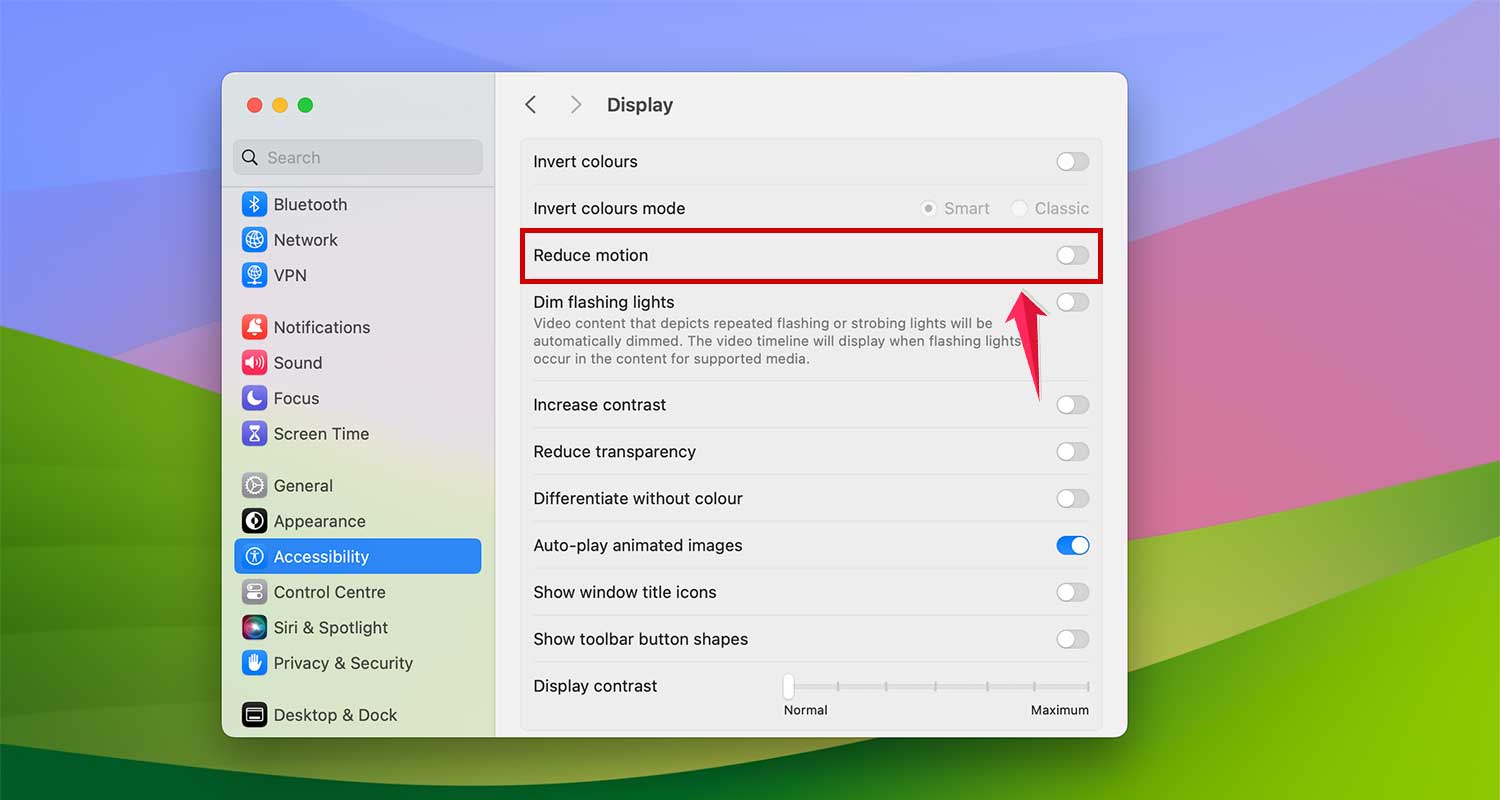This screenshot has width=1500, height=800.
Task: Click the Screen Time hourglass icon
Action: [253, 433]
